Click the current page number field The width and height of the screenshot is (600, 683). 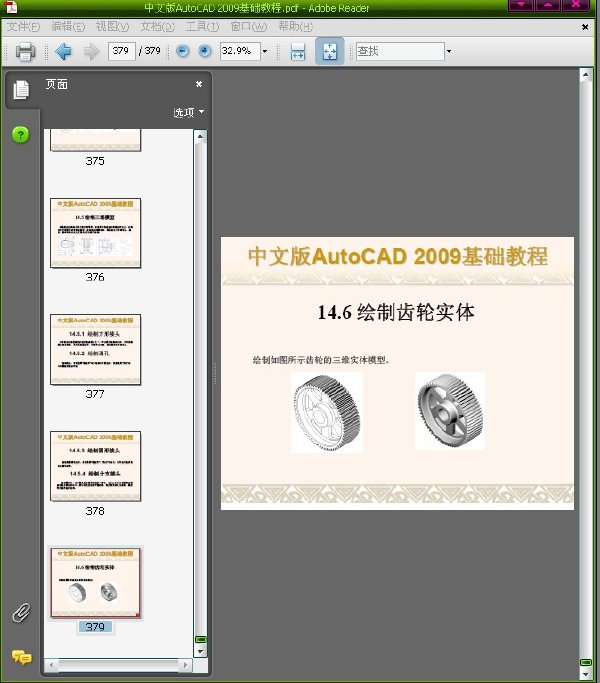(122, 51)
